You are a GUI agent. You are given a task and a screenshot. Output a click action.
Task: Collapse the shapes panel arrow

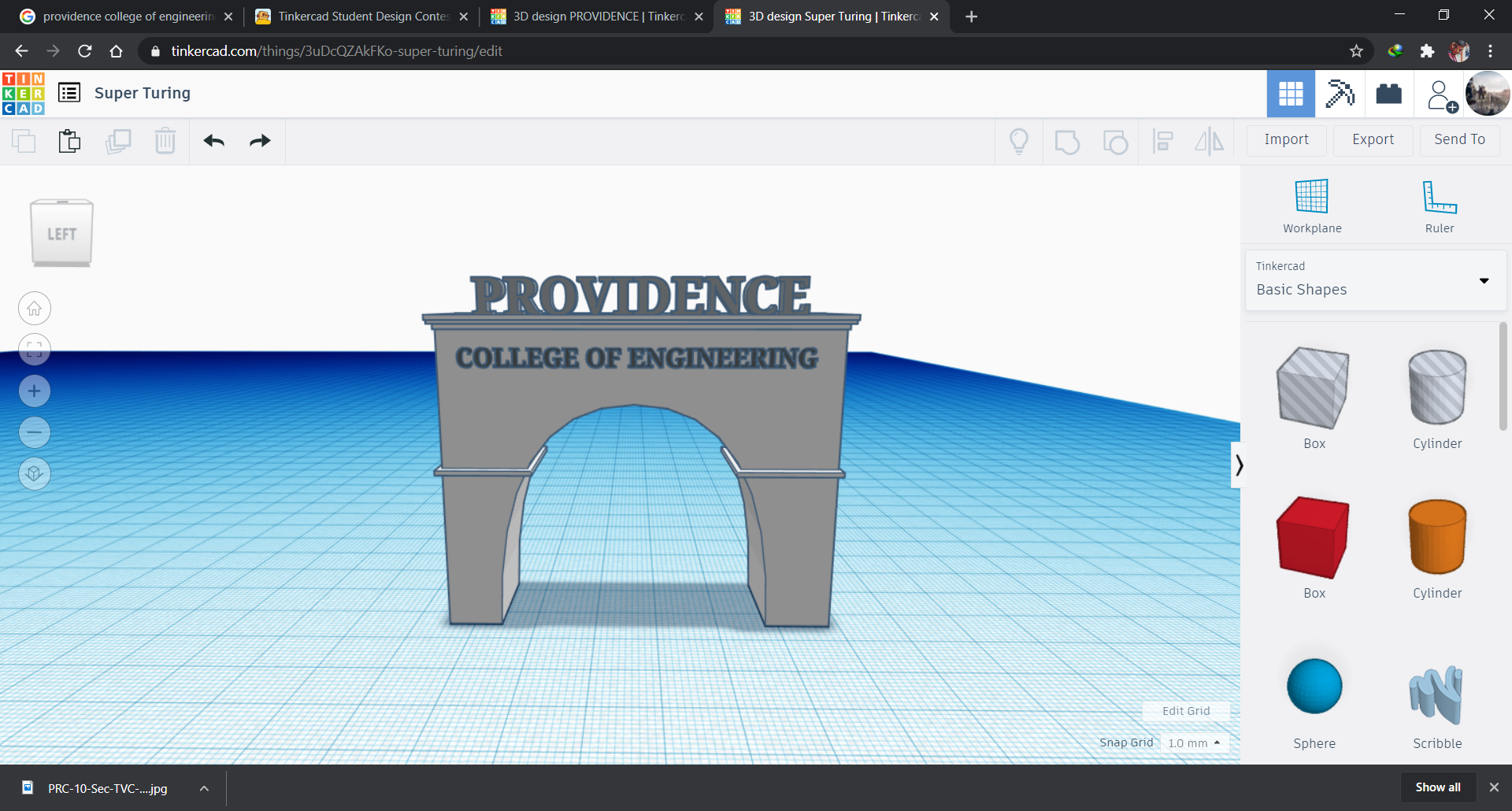coord(1238,465)
